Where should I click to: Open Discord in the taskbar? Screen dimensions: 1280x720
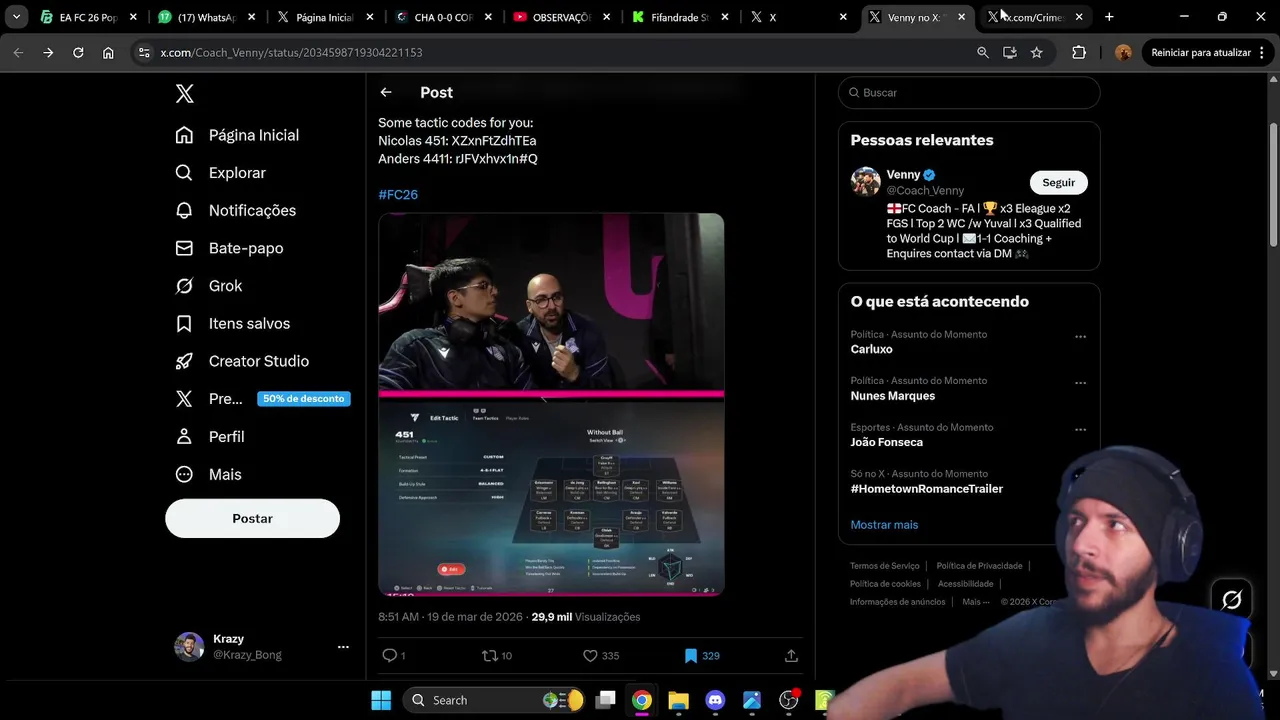click(x=715, y=700)
